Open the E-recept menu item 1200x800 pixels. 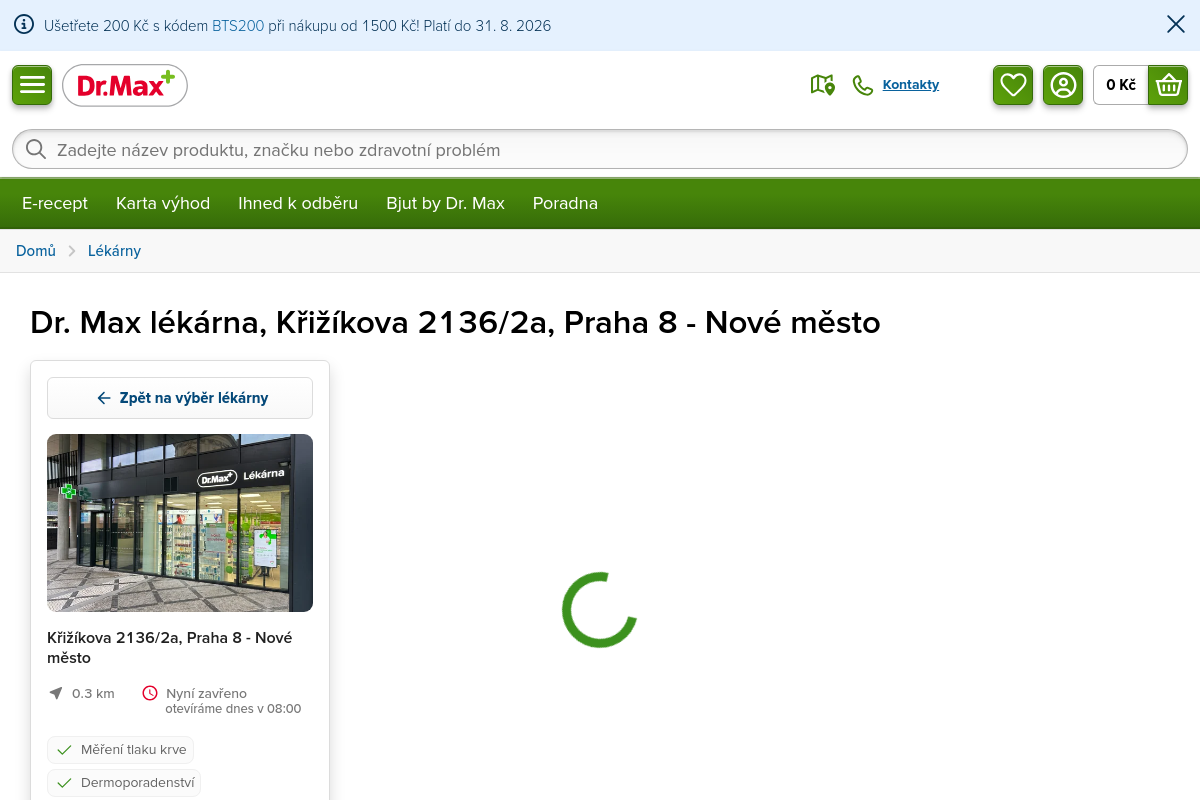[55, 203]
